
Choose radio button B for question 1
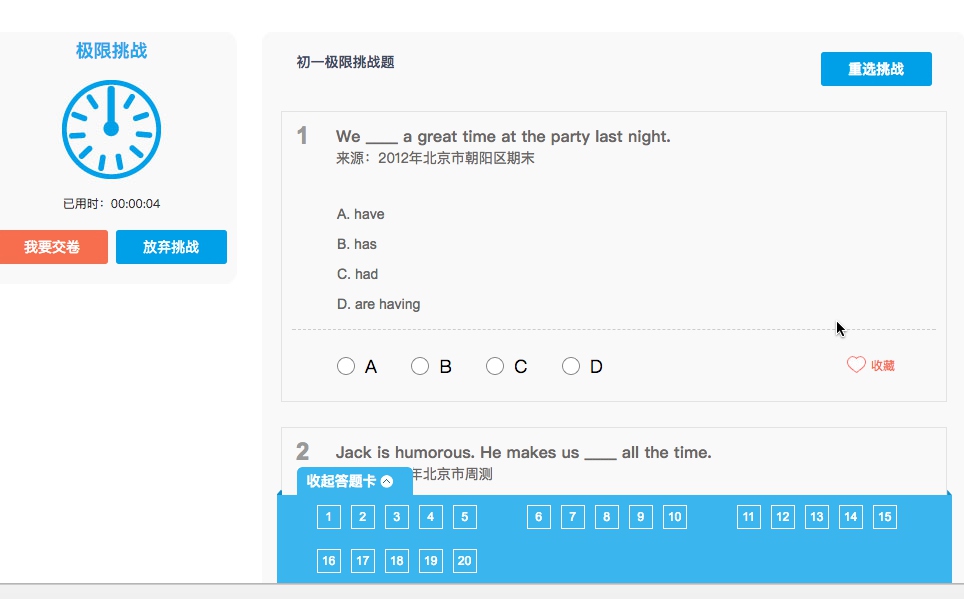click(420, 366)
